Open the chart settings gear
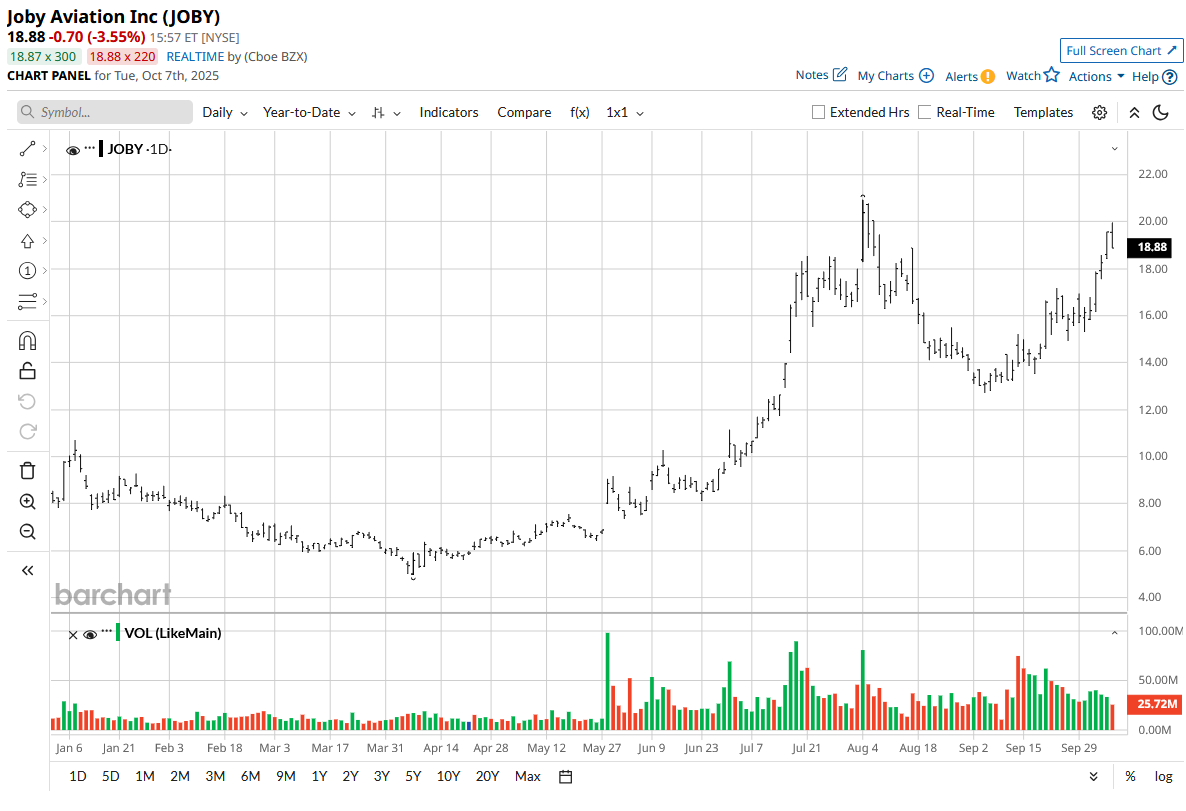Viewport: 1186px width, 811px height. click(x=1100, y=113)
